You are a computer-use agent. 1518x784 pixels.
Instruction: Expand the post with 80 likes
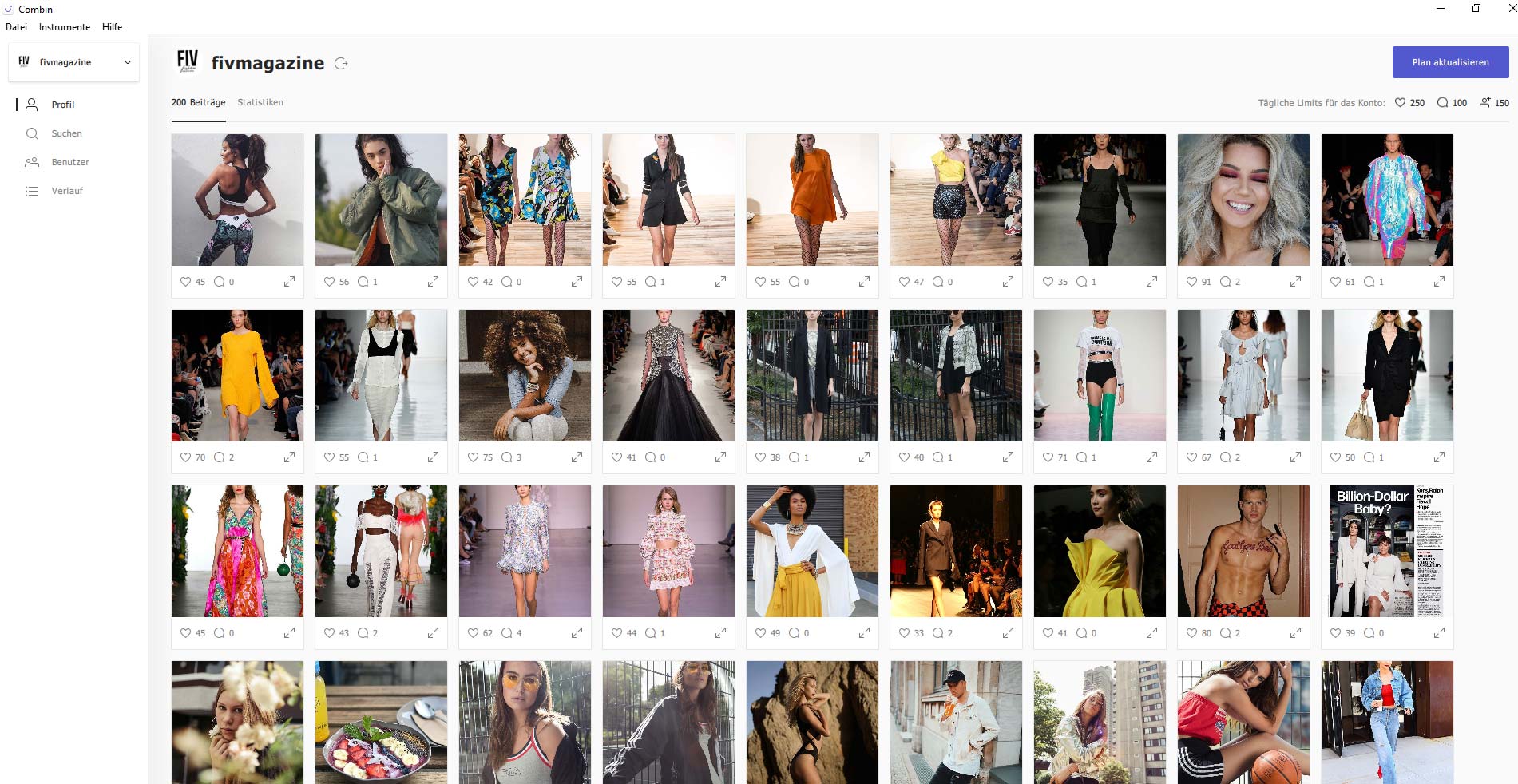[x=1295, y=633]
